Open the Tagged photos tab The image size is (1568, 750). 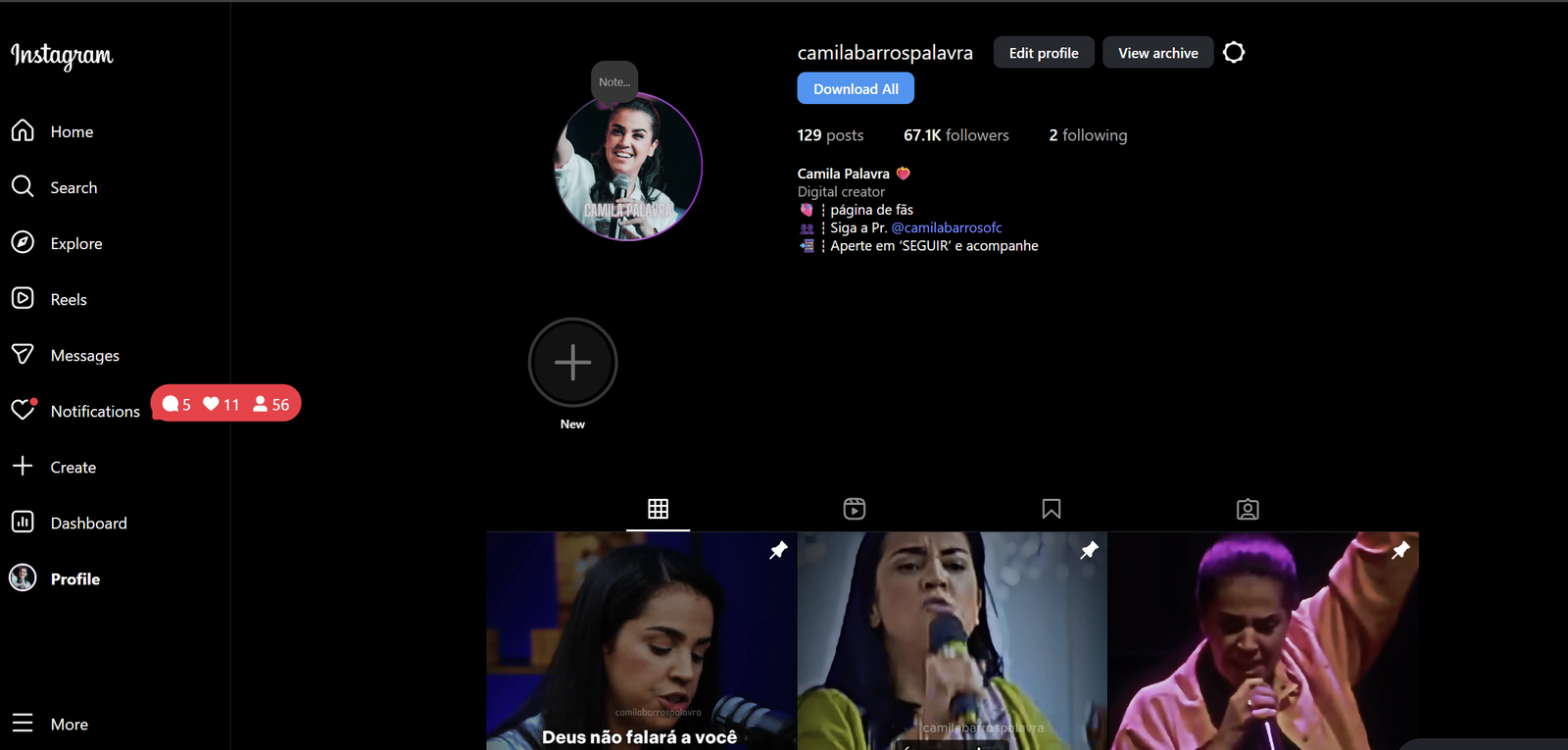1248,509
